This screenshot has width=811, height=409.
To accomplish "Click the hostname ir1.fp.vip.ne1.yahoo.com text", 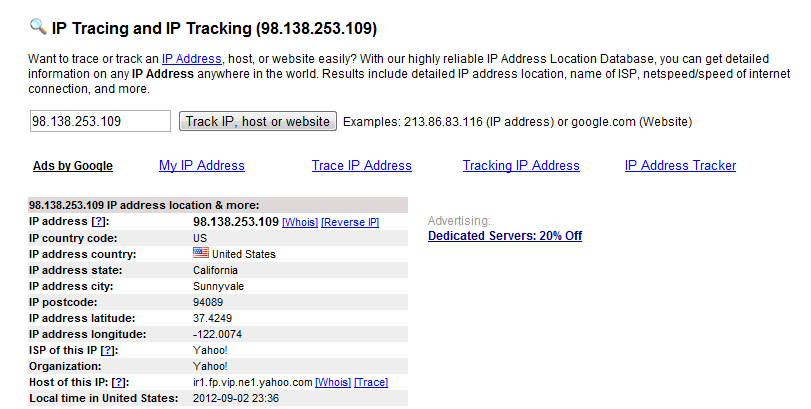I will click(x=252, y=383).
